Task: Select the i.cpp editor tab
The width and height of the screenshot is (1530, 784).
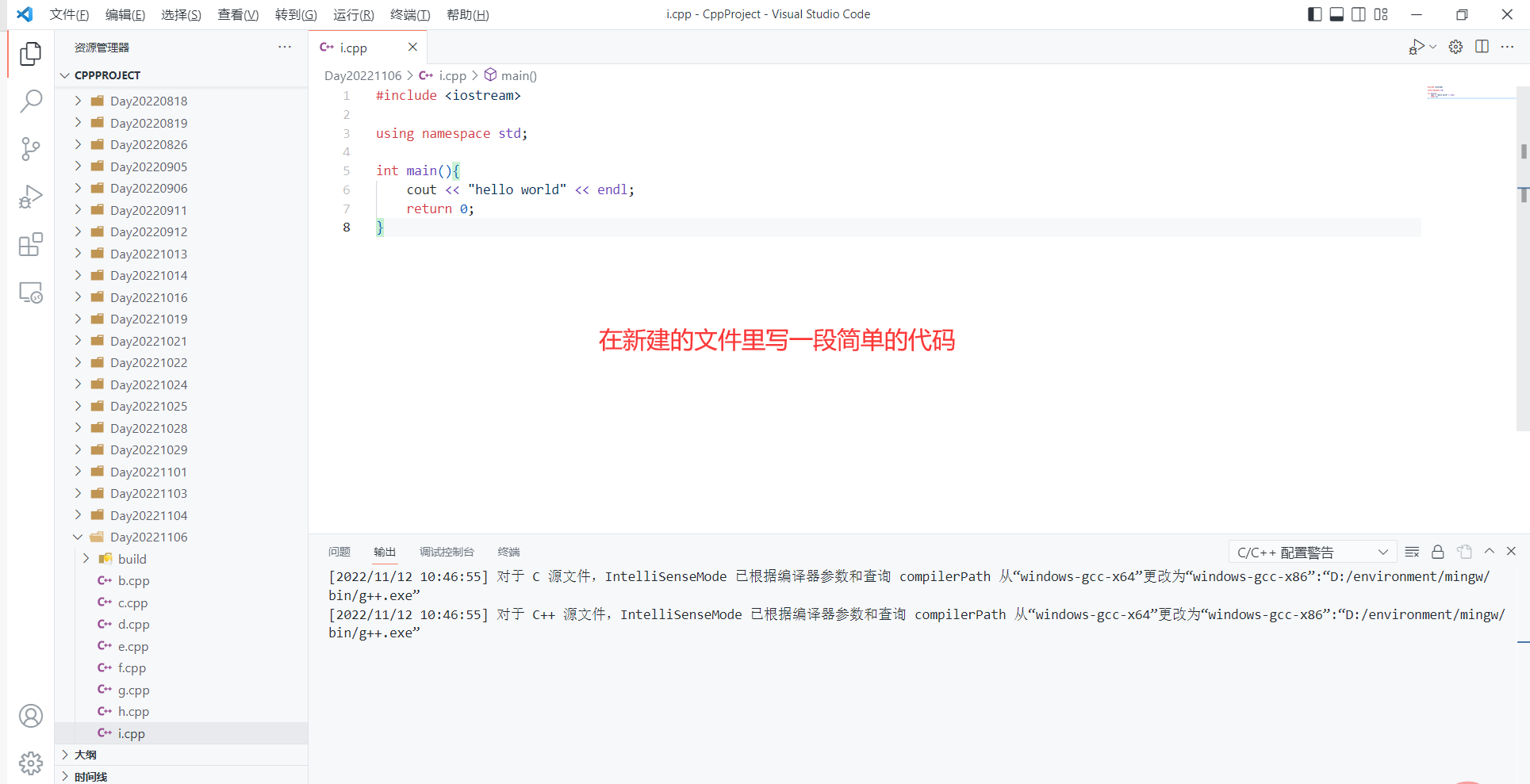Action: coord(369,47)
